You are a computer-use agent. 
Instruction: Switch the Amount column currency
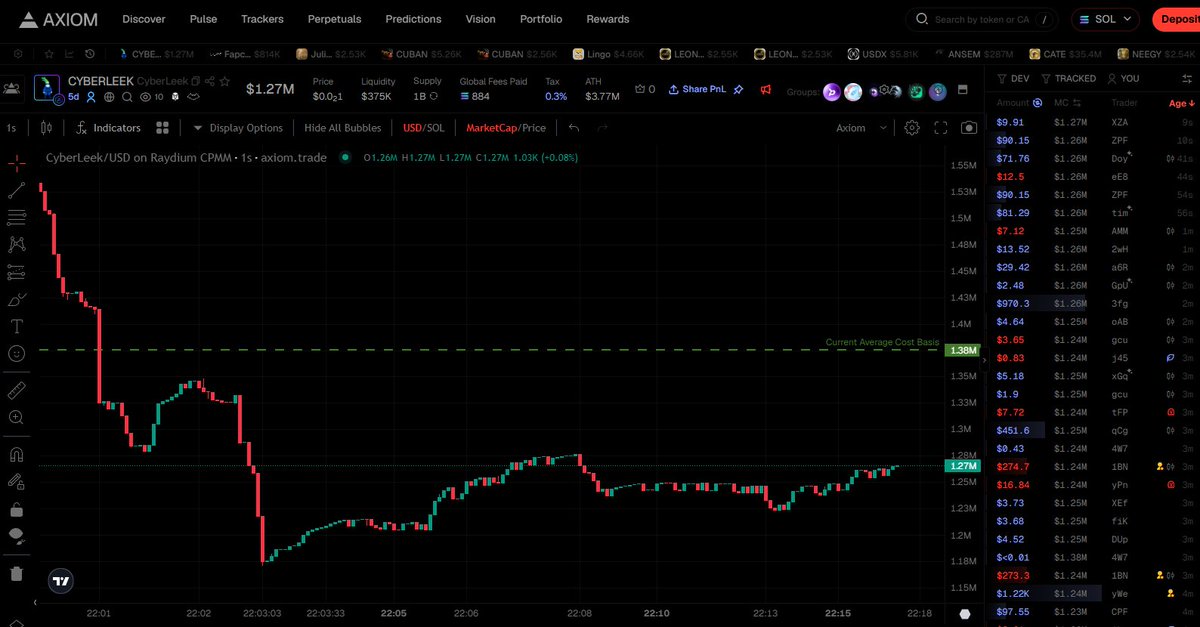[1036, 103]
